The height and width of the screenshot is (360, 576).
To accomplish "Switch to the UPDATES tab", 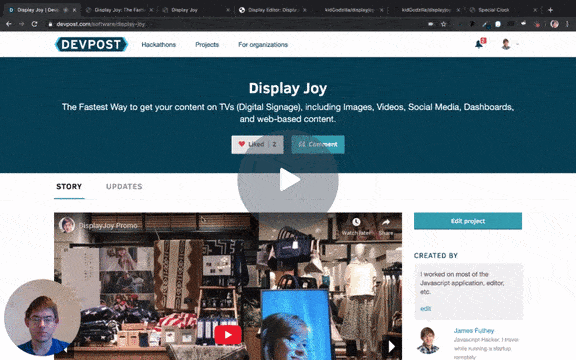I will coord(124,187).
